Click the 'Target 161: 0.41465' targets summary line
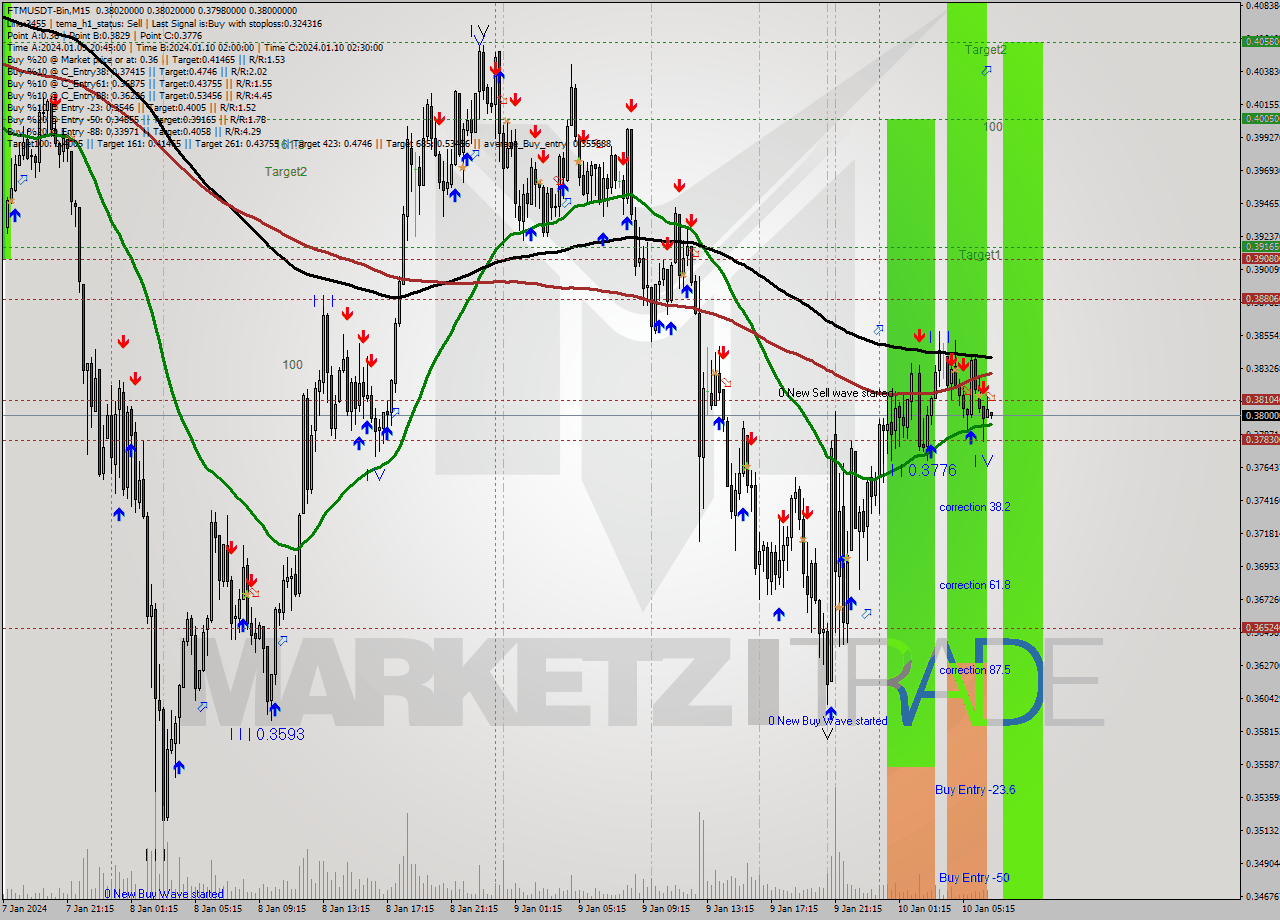Screen dimensions: 1280x920 tap(308, 143)
